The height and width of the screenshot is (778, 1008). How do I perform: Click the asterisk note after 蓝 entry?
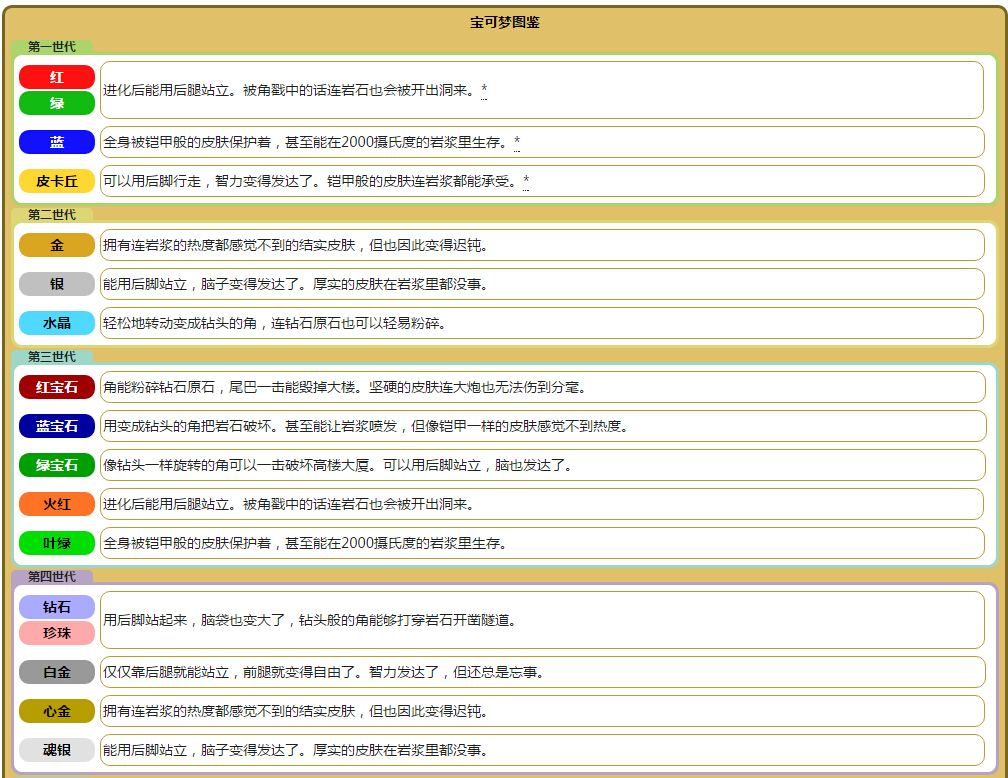tap(517, 142)
